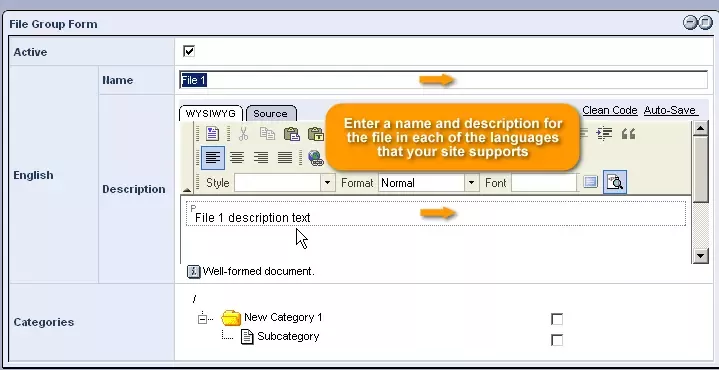Image resolution: width=719 pixels, height=370 pixels.
Task: Click the Well-formed document status icon
Action: pos(194,271)
